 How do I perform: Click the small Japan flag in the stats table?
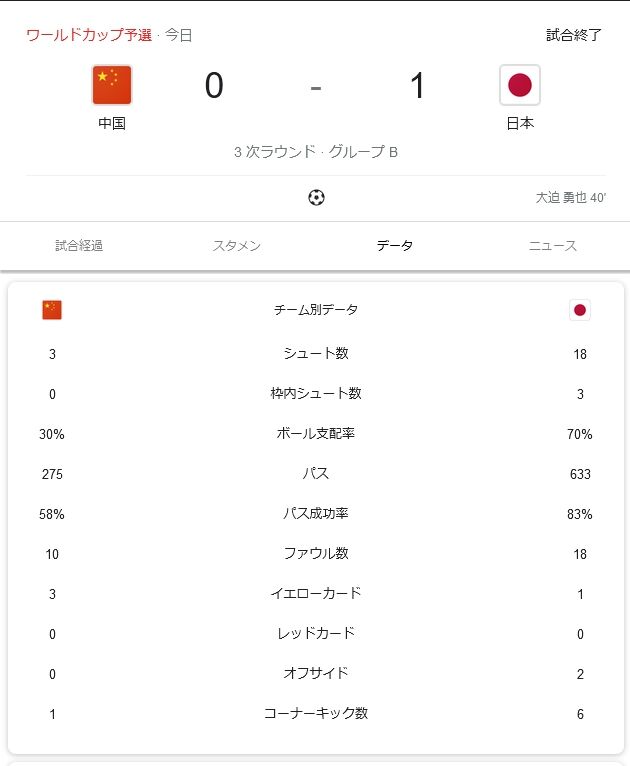point(580,310)
